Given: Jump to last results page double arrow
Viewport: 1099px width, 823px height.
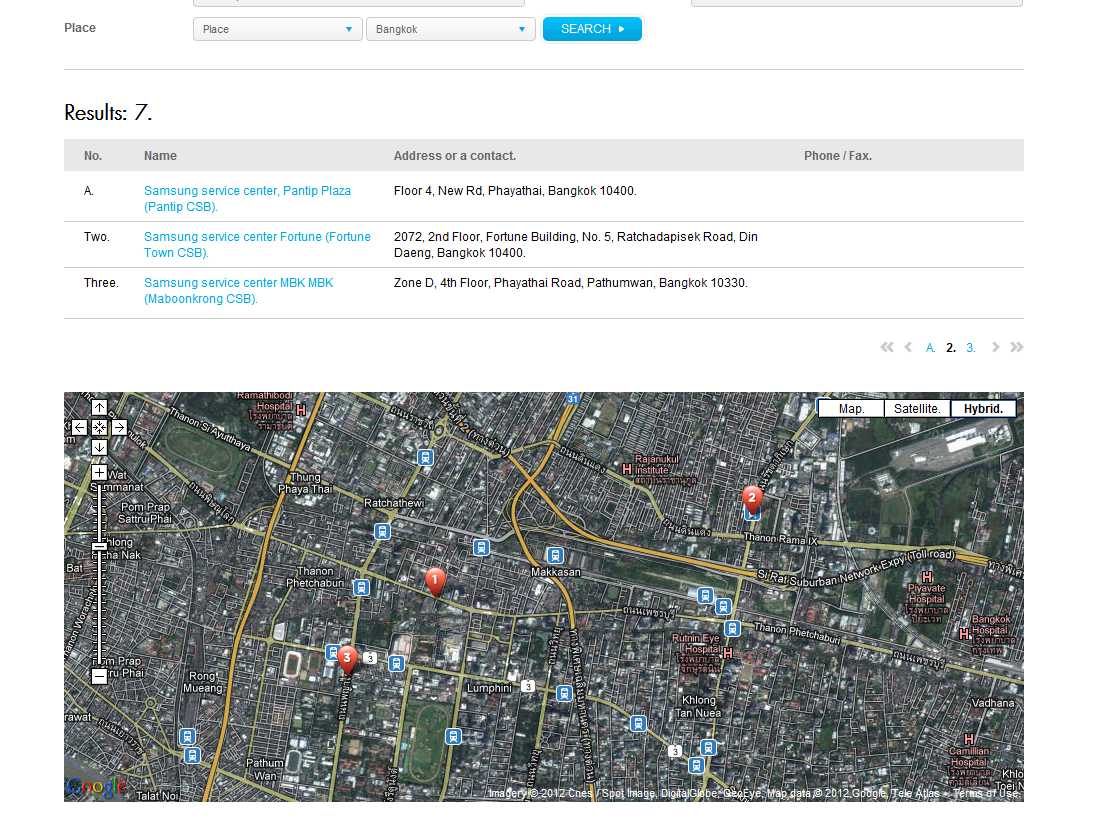Looking at the screenshot, I should point(1017,348).
